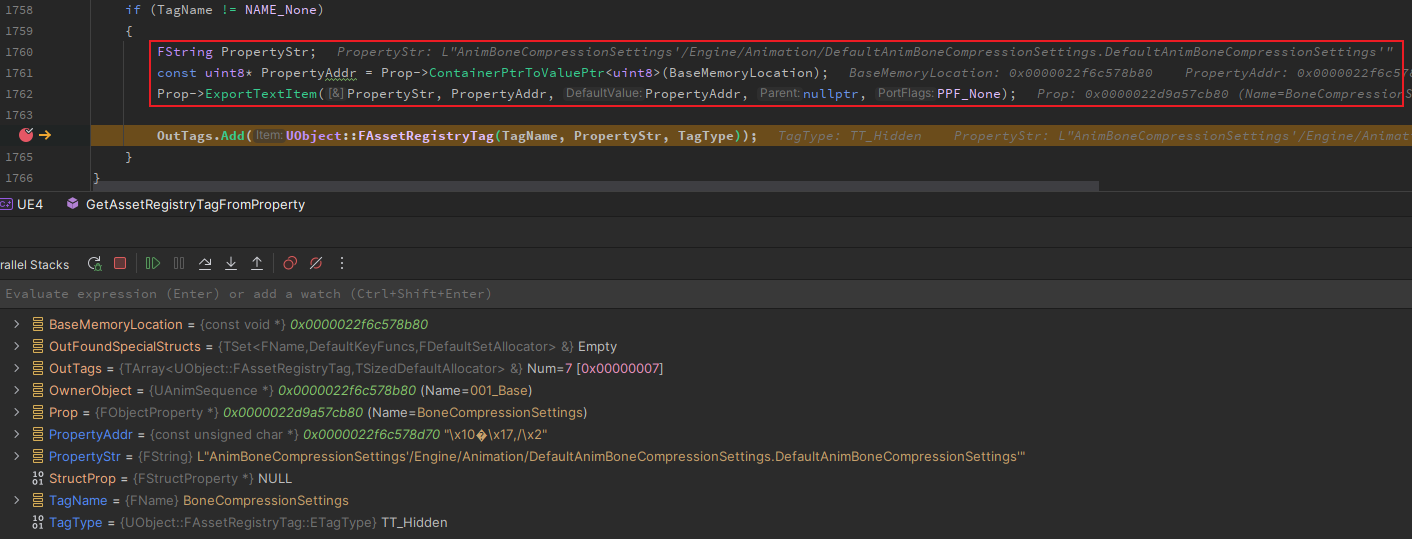Screen dimensions: 1412x539
Task: Toggle the breakpoint on line 1764
Action: [x=26, y=135]
